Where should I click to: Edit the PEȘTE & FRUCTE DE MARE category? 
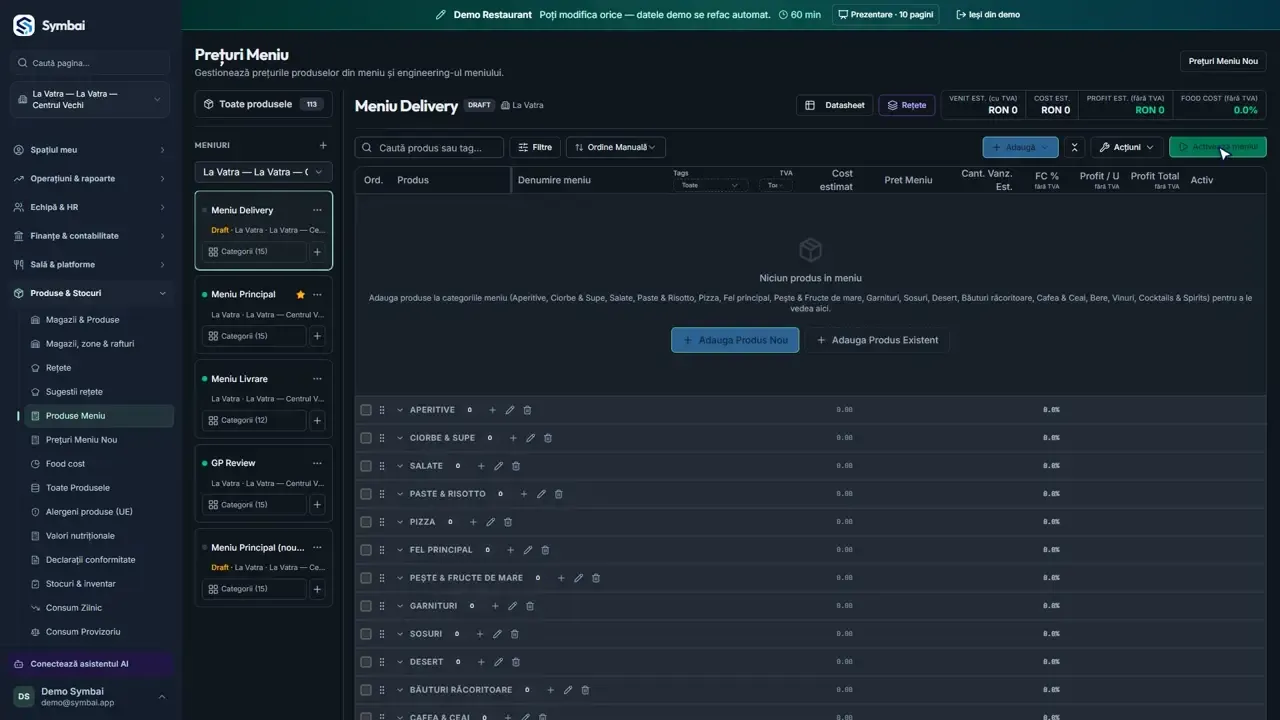578,578
